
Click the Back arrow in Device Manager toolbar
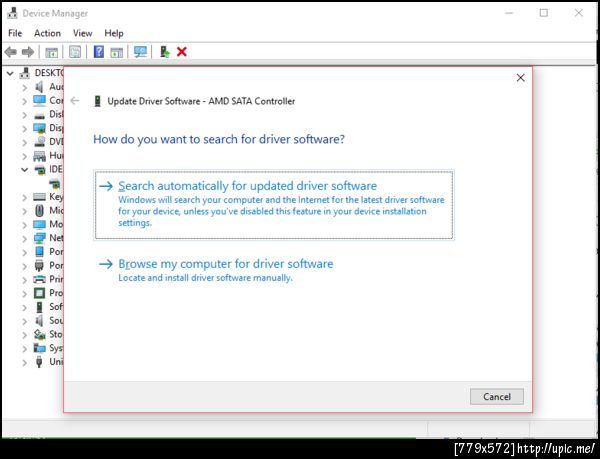[x=11, y=52]
